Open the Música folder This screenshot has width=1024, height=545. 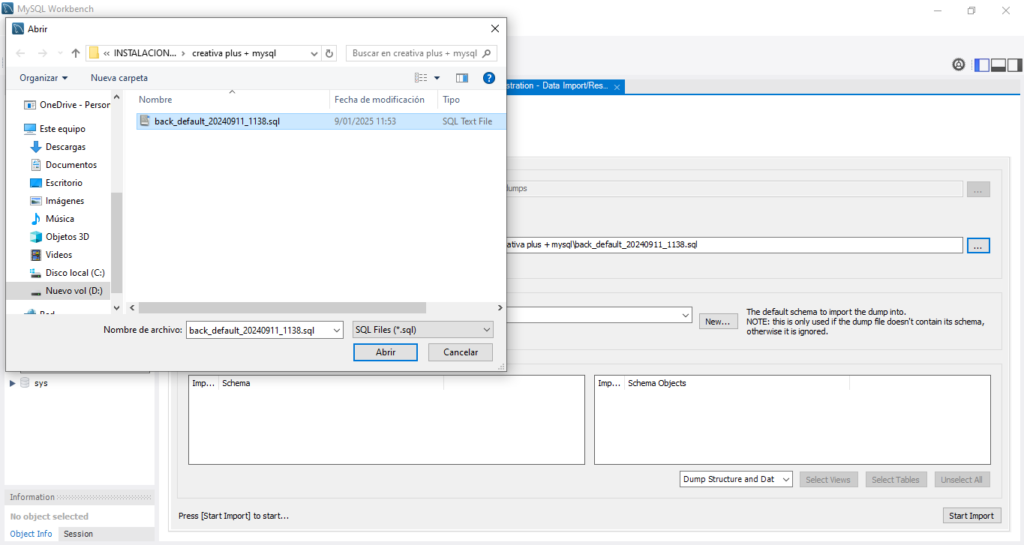pyautogui.click(x=52, y=219)
